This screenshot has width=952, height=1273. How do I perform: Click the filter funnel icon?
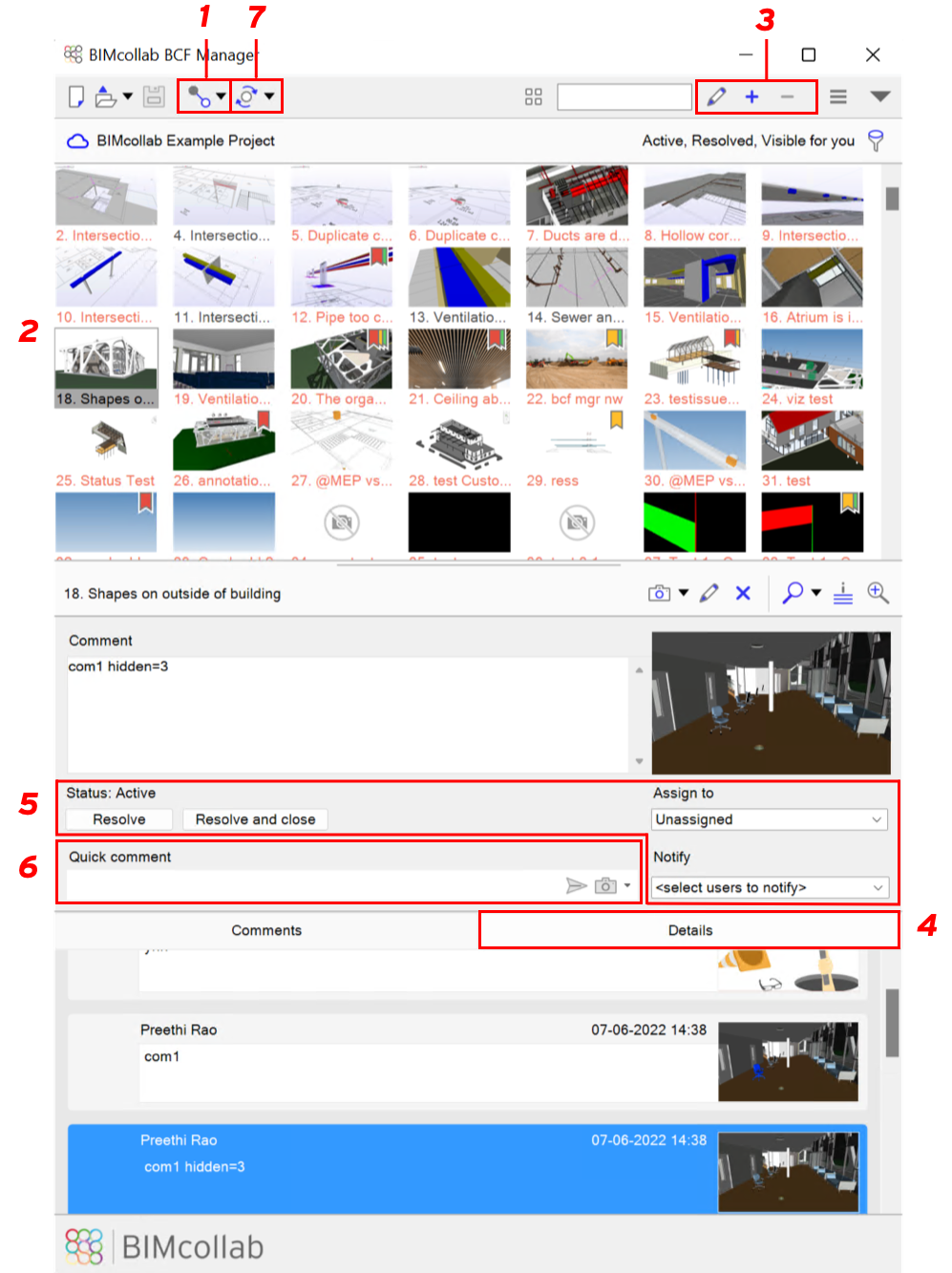pos(876,140)
